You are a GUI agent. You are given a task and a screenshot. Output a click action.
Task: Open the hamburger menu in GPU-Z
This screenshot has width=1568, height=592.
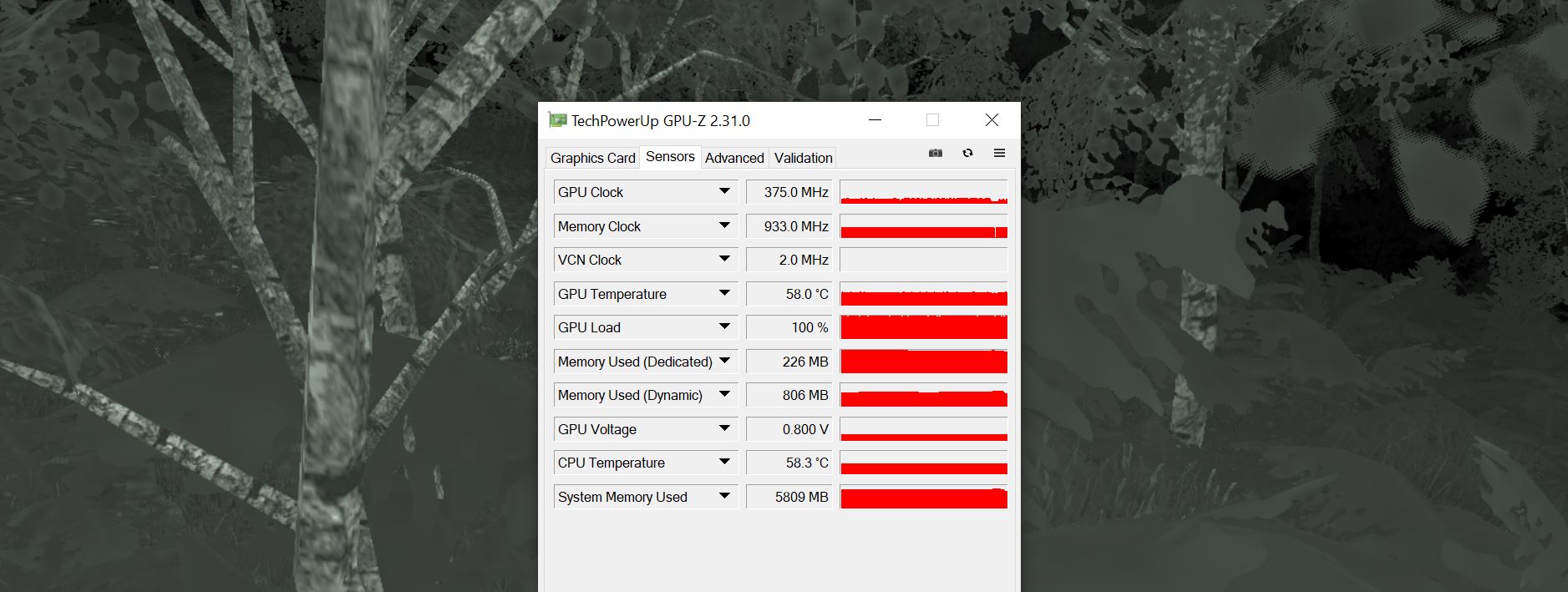[999, 154]
